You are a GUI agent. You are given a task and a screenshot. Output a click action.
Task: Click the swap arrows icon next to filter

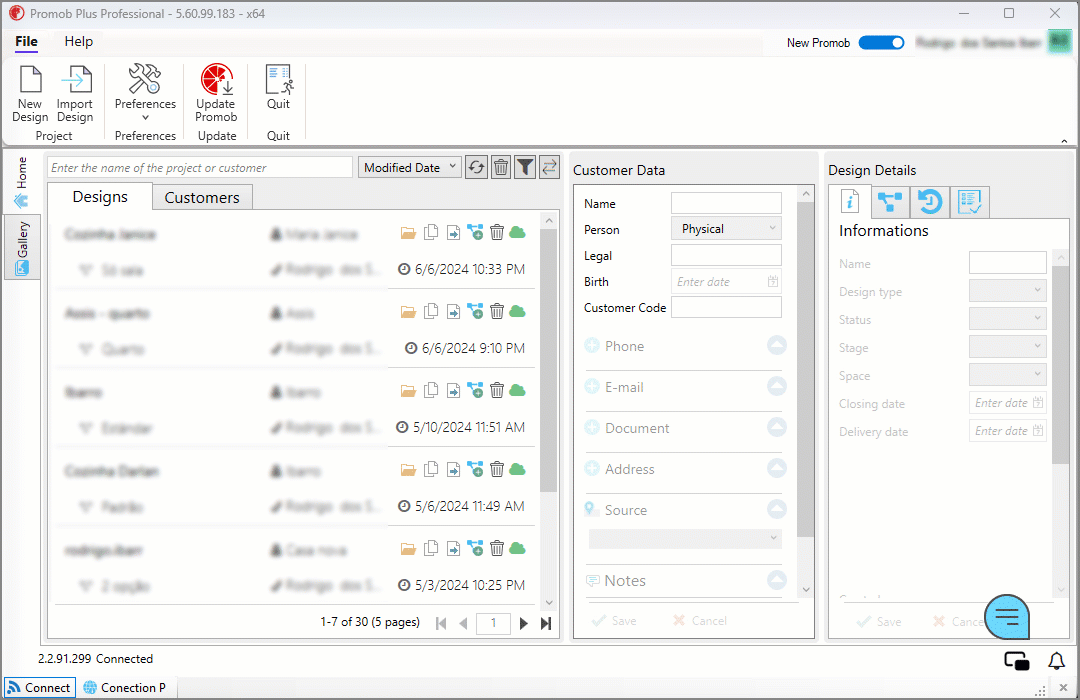click(x=549, y=167)
